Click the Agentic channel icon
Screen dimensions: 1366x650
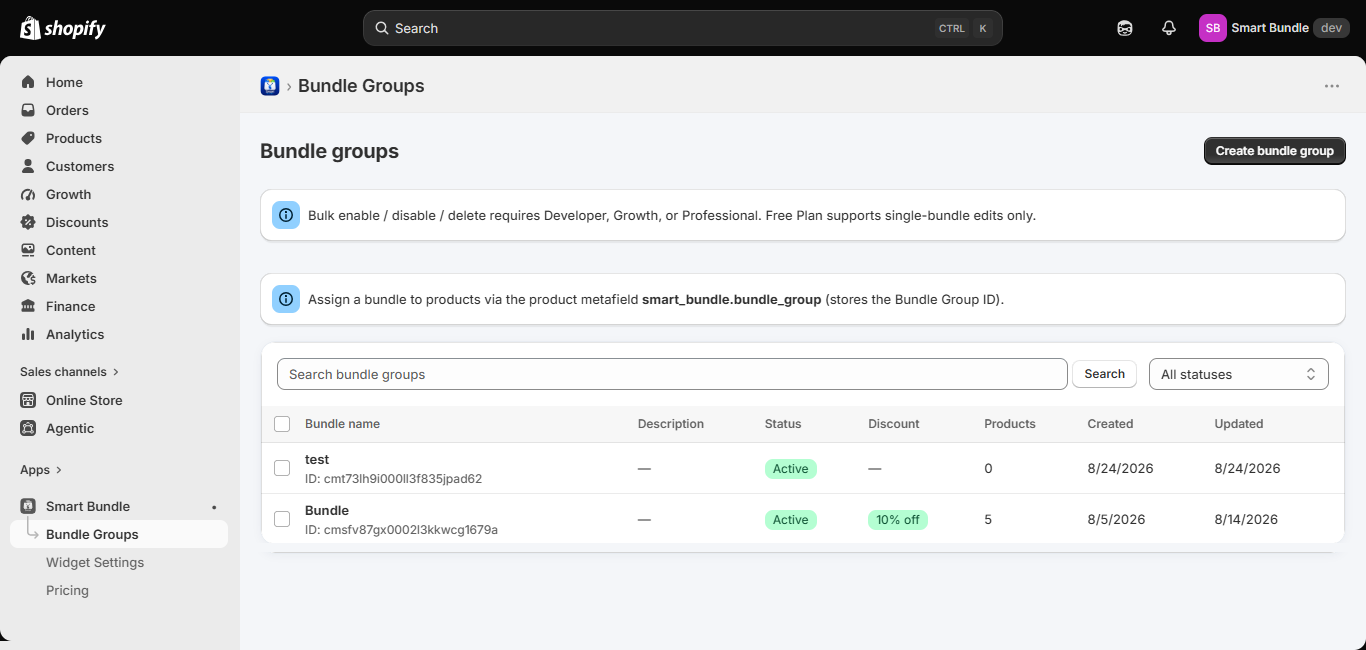[x=28, y=428]
